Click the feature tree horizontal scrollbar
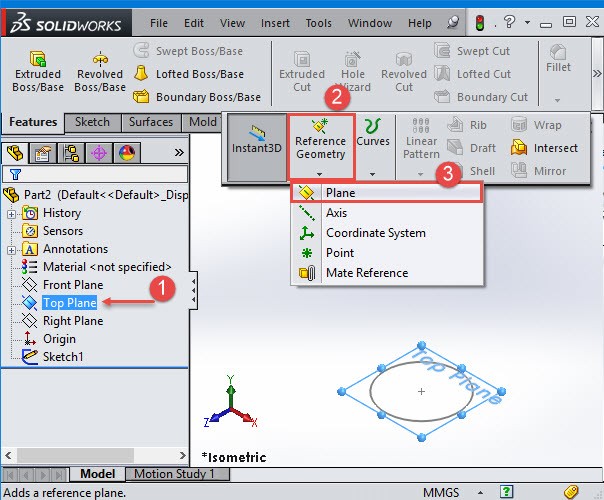Image resolution: width=604 pixels, height=500 pixels. (x=75, y=455)
